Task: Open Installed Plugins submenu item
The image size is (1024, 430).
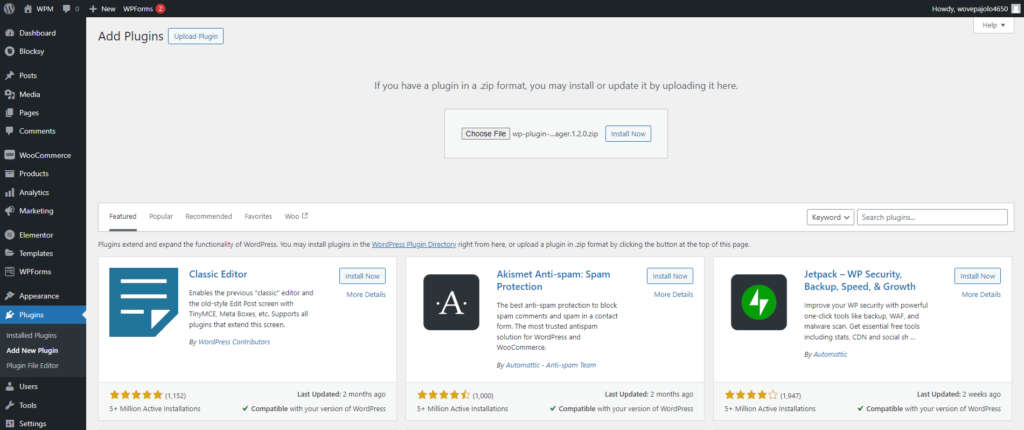Action: [31, 335]
